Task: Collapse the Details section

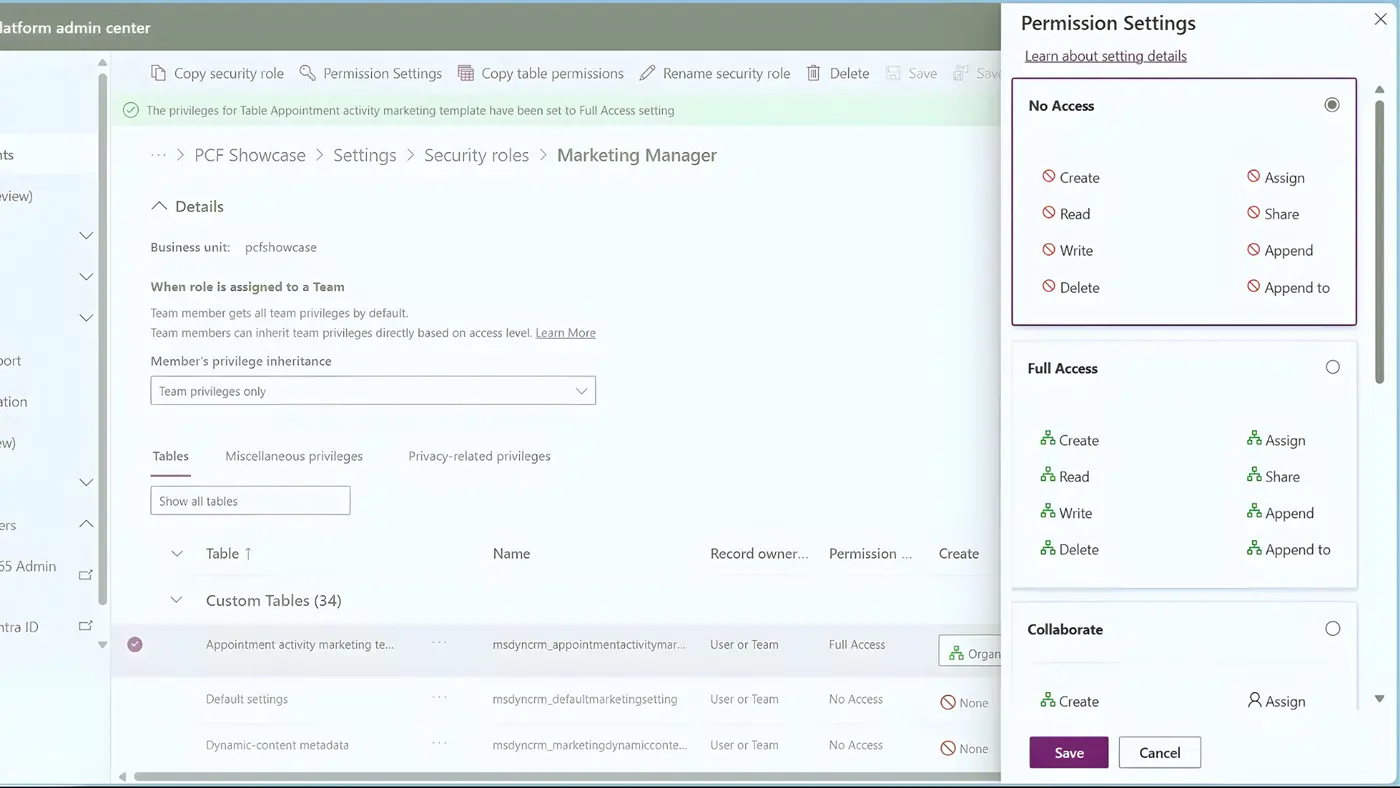Action: coord(159,206)
